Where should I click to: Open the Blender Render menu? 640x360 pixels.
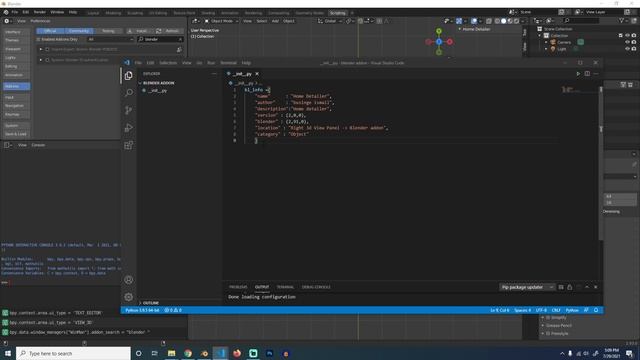(40, 12)
